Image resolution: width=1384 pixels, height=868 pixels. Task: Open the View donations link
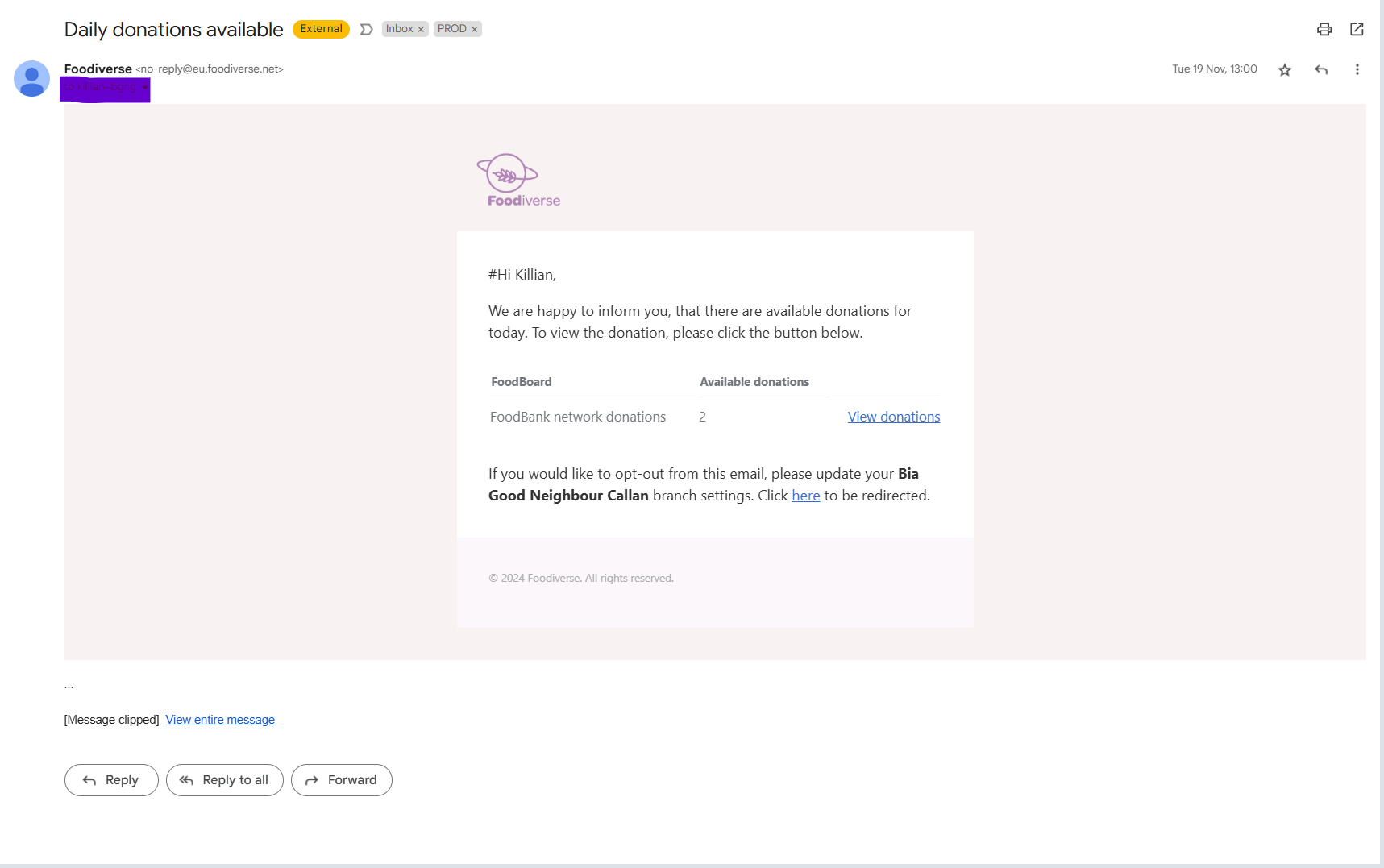pos(894,417)
